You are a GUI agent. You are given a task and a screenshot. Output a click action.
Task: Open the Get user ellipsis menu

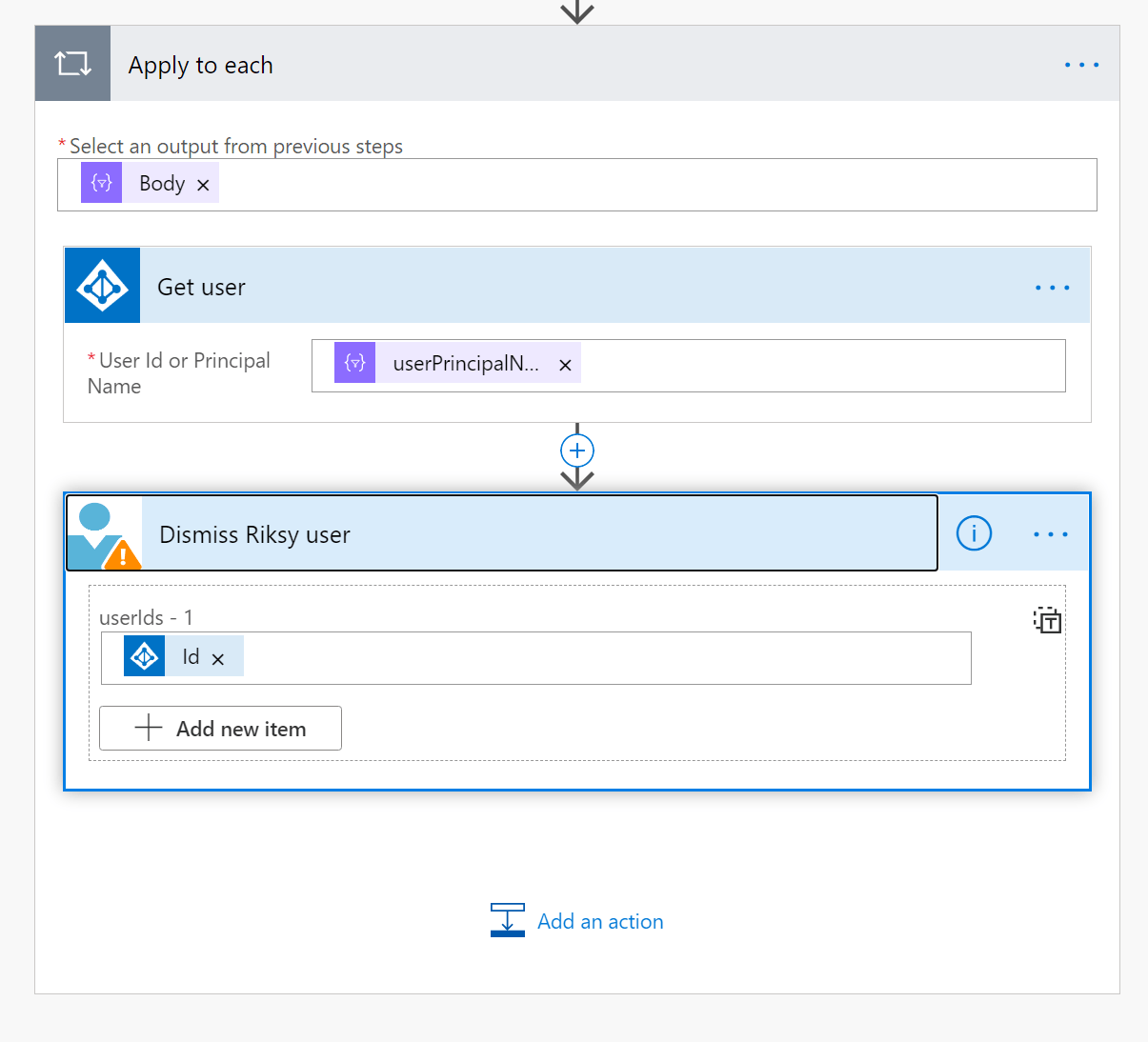click(1052, 288)
